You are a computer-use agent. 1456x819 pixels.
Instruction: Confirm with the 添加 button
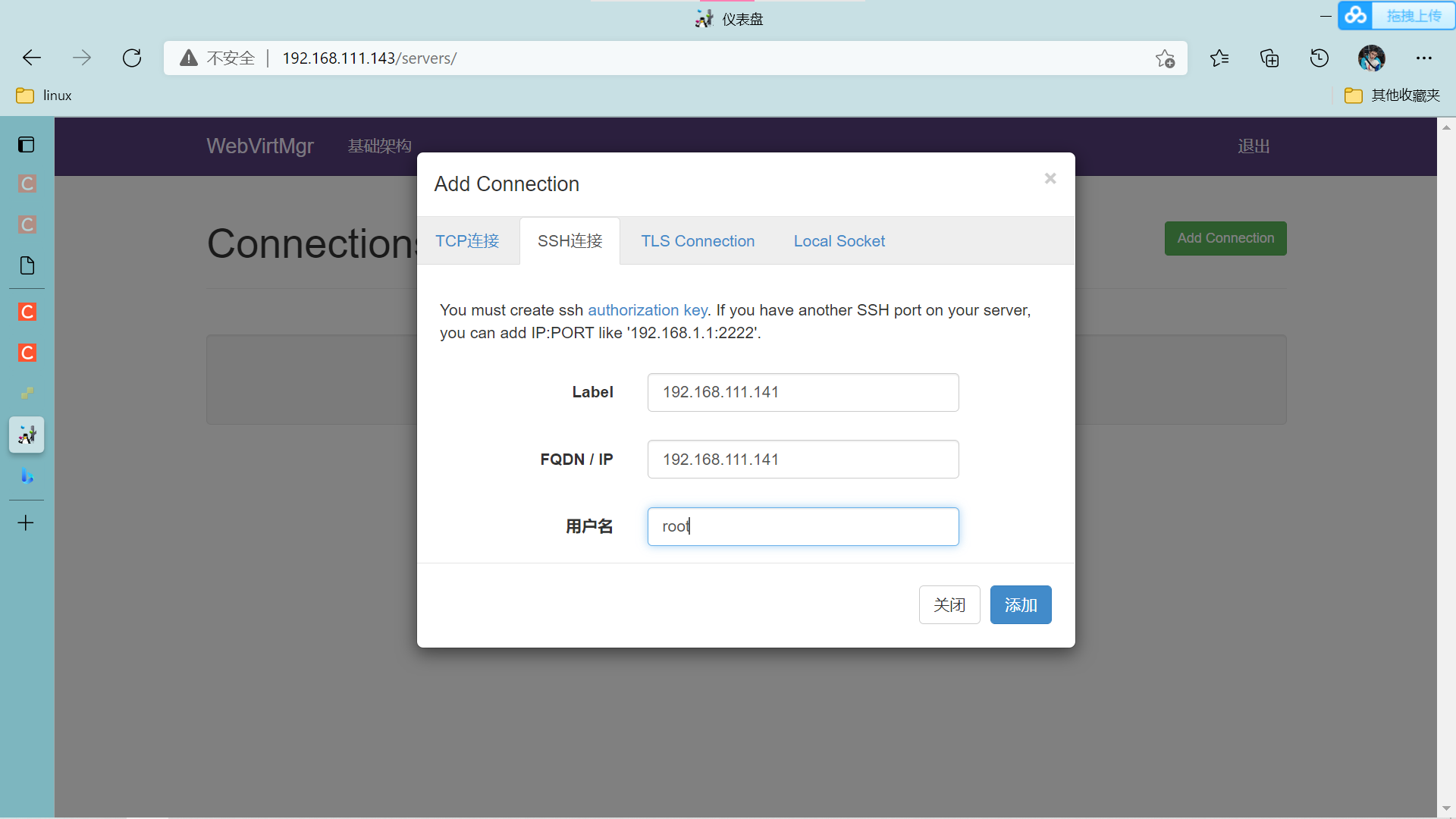[1020, 604]
